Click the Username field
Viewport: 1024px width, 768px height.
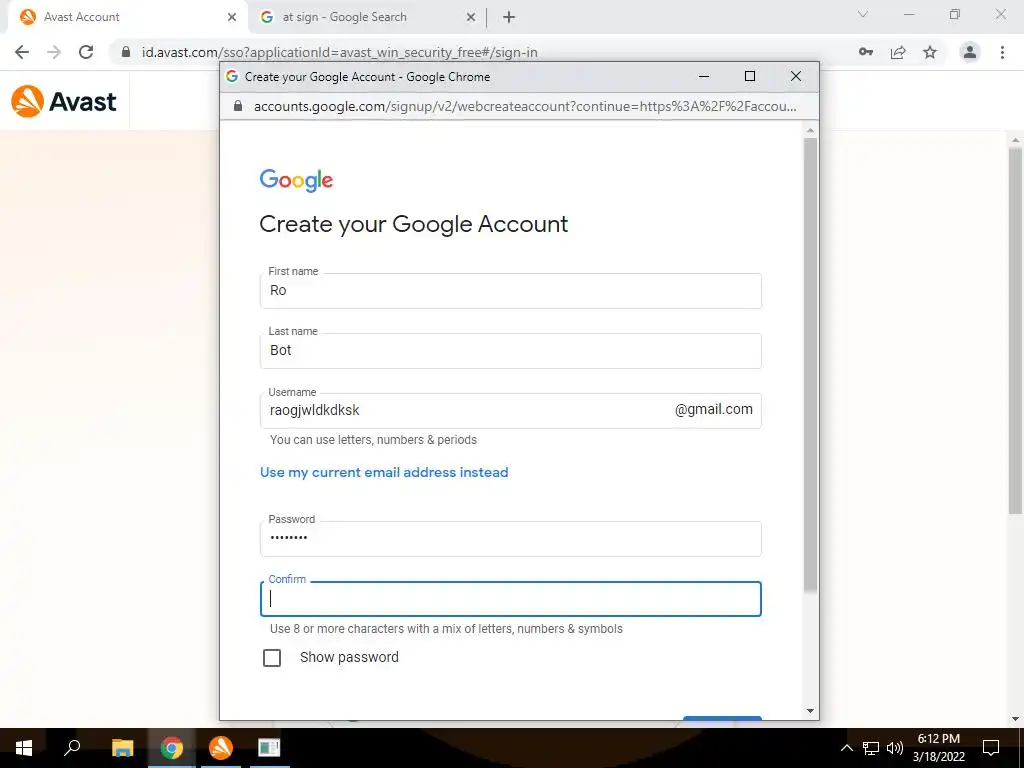click(x=511, y=411)
